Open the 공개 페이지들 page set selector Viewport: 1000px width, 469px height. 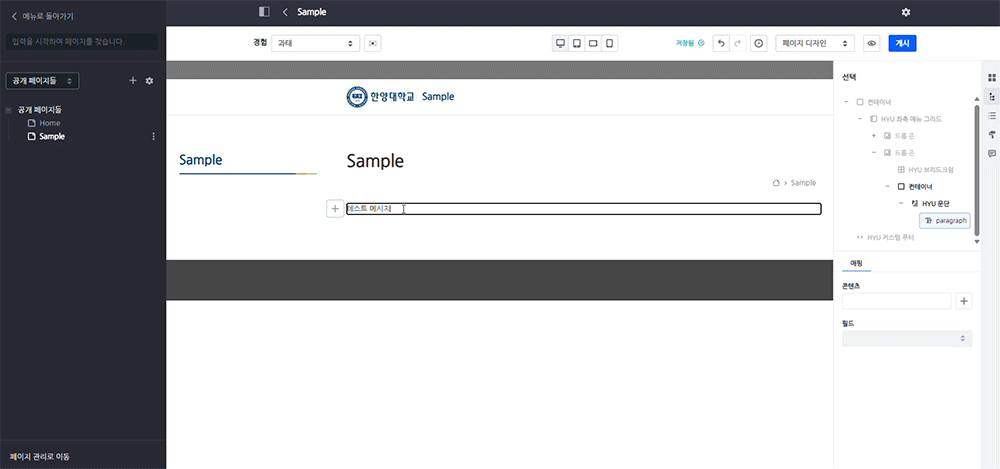click(42, 80)
